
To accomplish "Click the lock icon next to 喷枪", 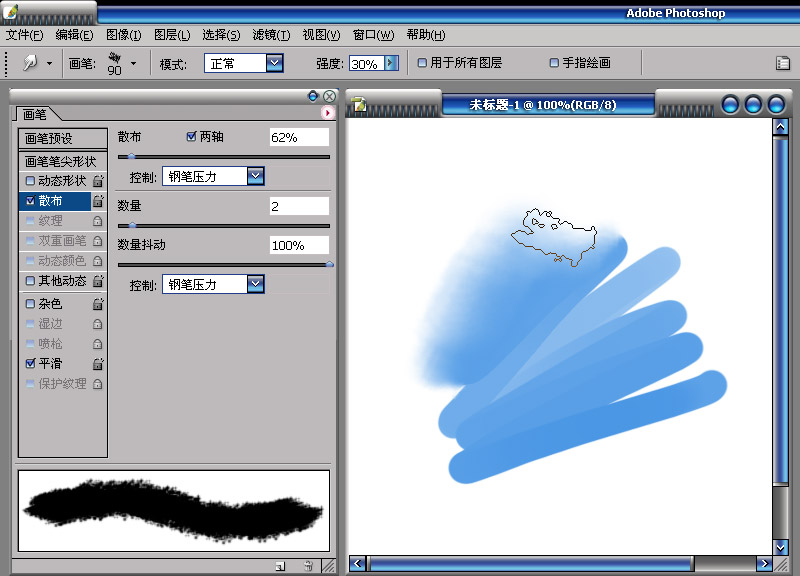I will 97,344.
